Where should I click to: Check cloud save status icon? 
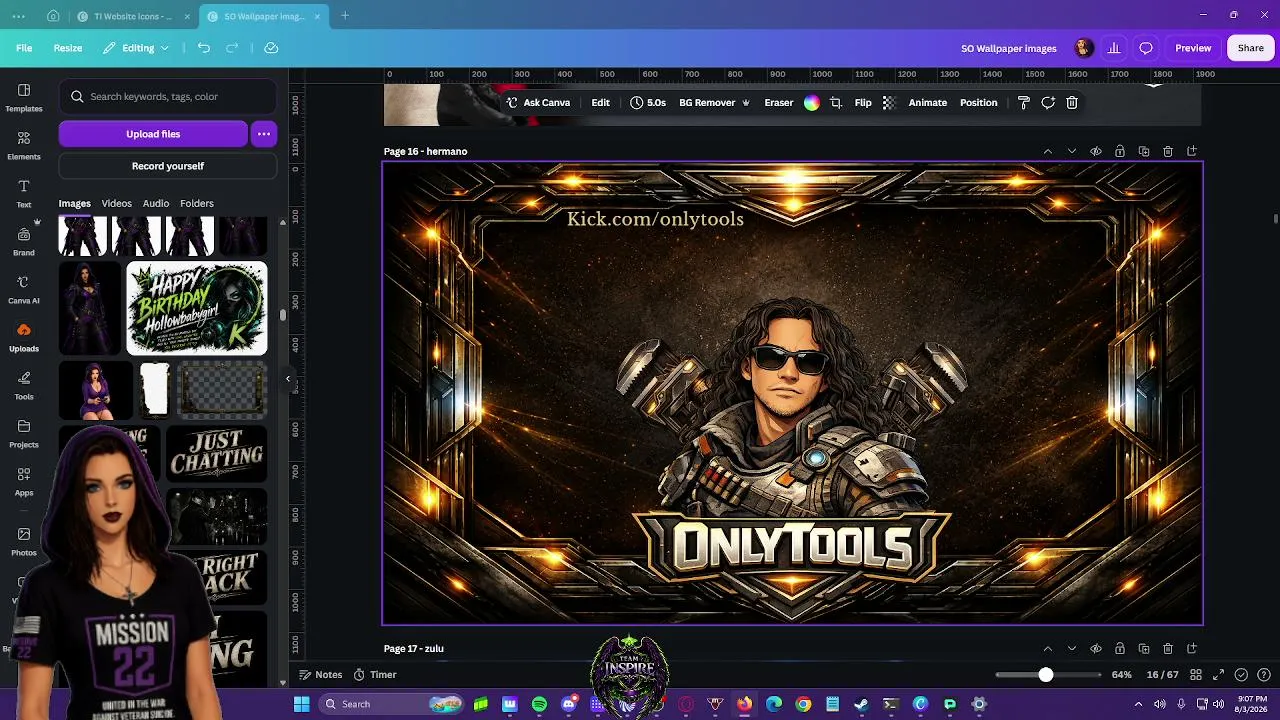(x=271, y=48)
